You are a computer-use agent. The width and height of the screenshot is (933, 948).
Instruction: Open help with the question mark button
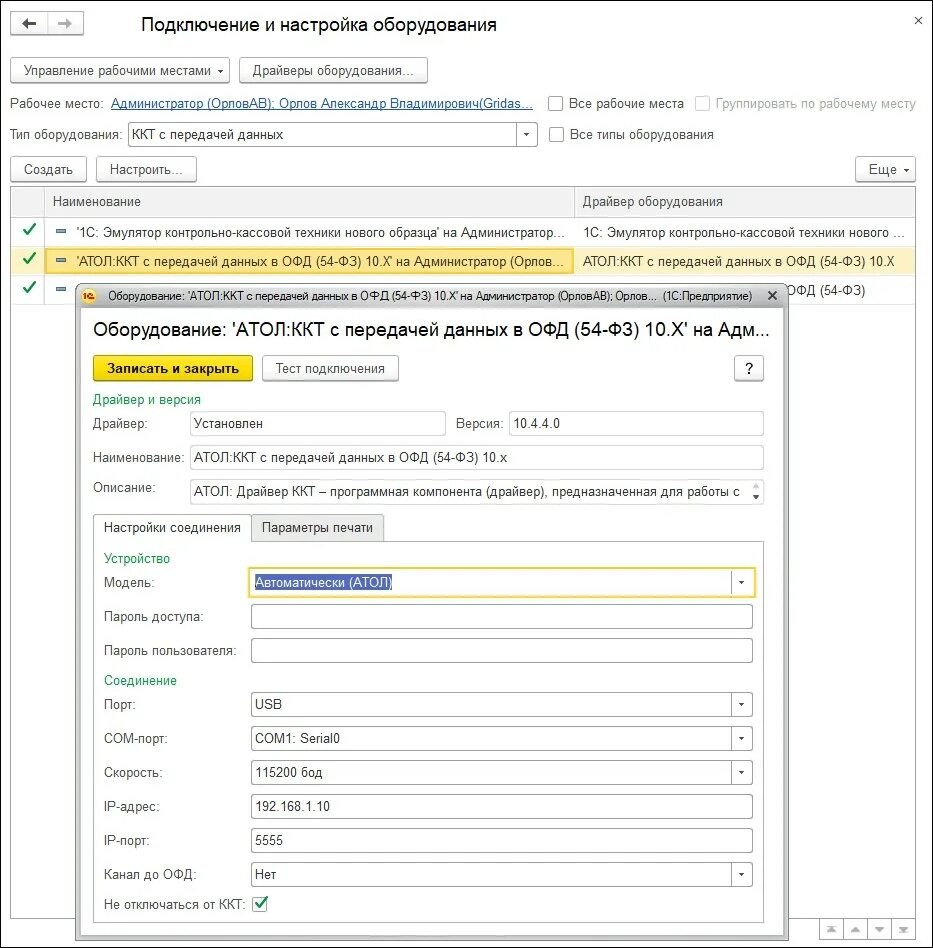(749, 368)
